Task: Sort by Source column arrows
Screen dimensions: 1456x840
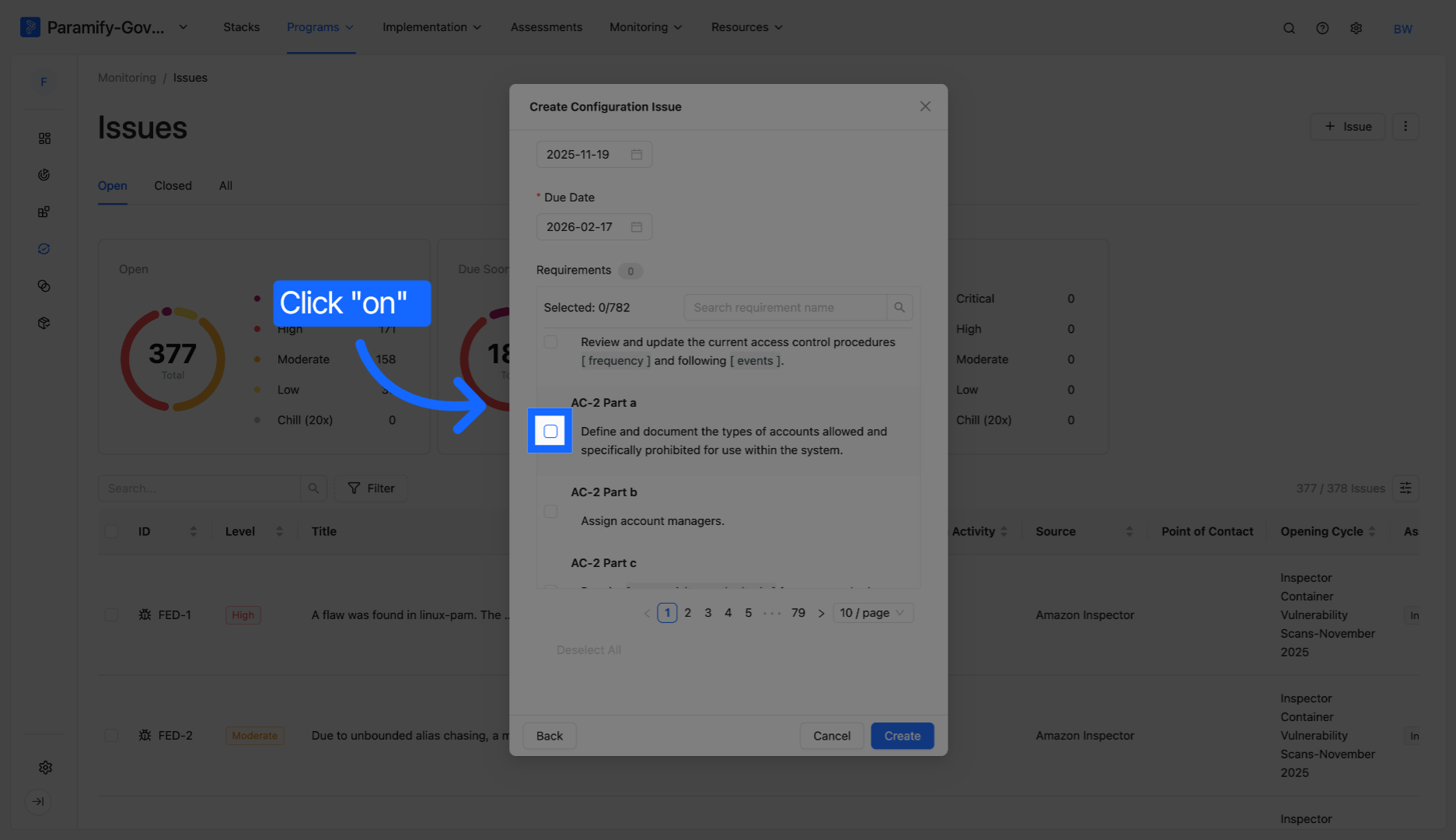Action: (x=1129, y=532)
